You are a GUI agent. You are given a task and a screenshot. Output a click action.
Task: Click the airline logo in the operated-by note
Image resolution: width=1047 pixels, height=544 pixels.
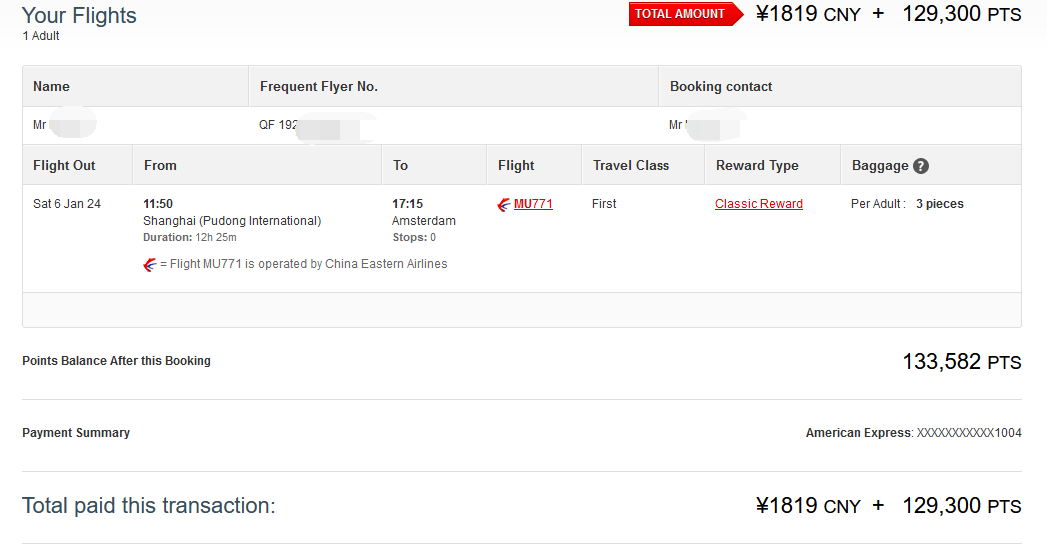click(x=150, y=265)
